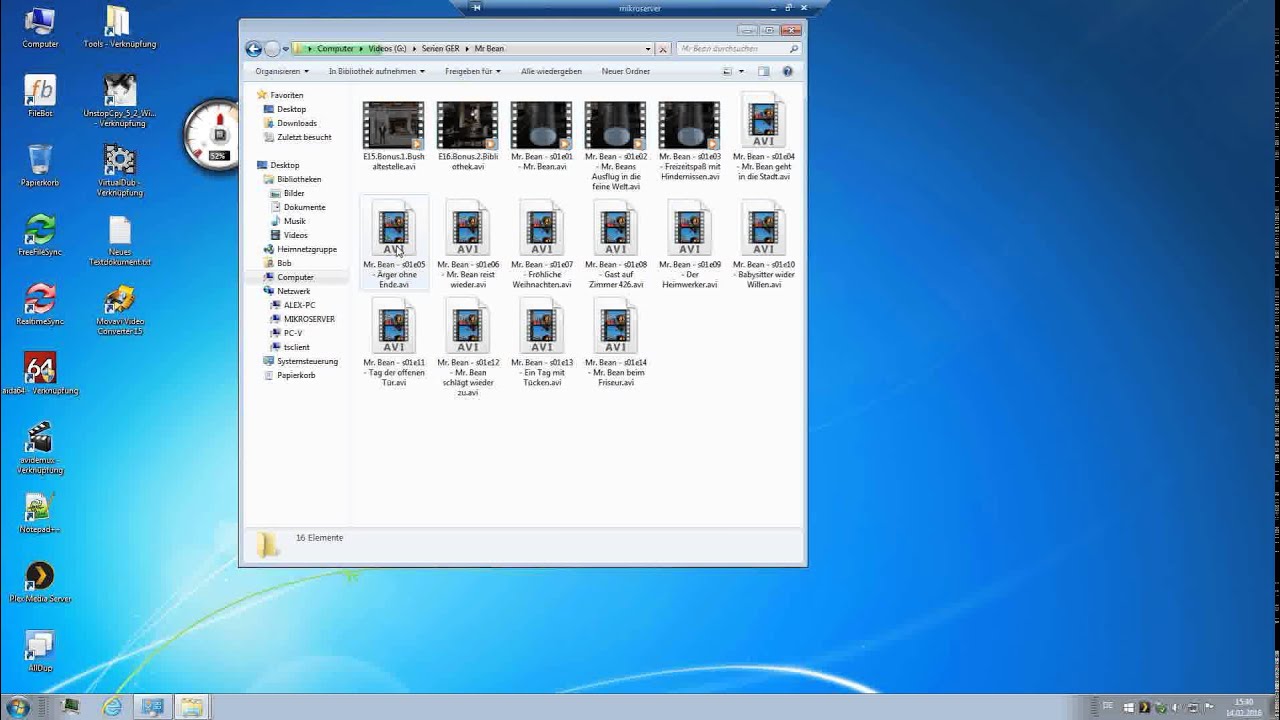Click 'Serien GER' in the address breadcrumb

(x=441, y=48)
